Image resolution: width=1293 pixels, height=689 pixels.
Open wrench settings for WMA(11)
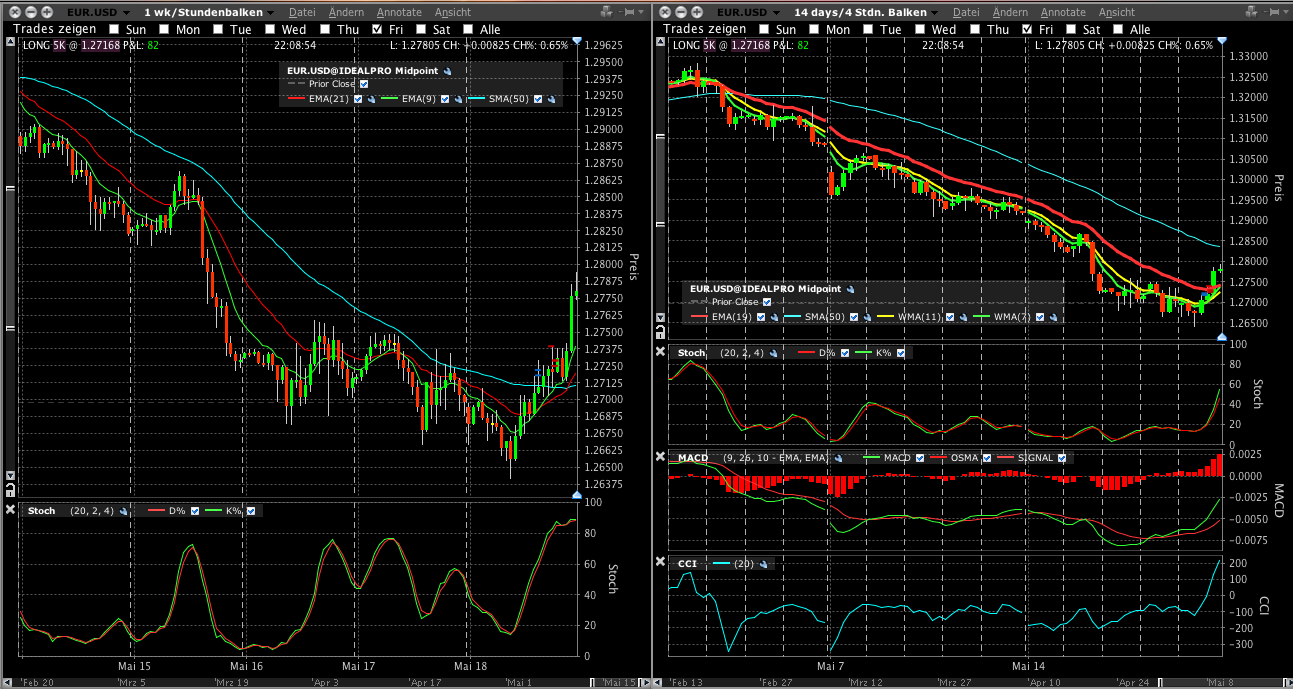(963, 317)
